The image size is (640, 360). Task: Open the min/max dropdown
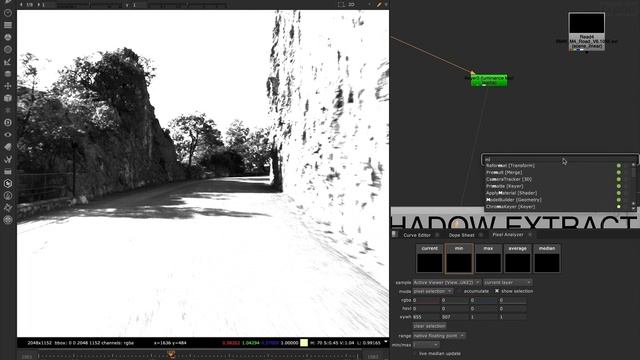(426, 345)
